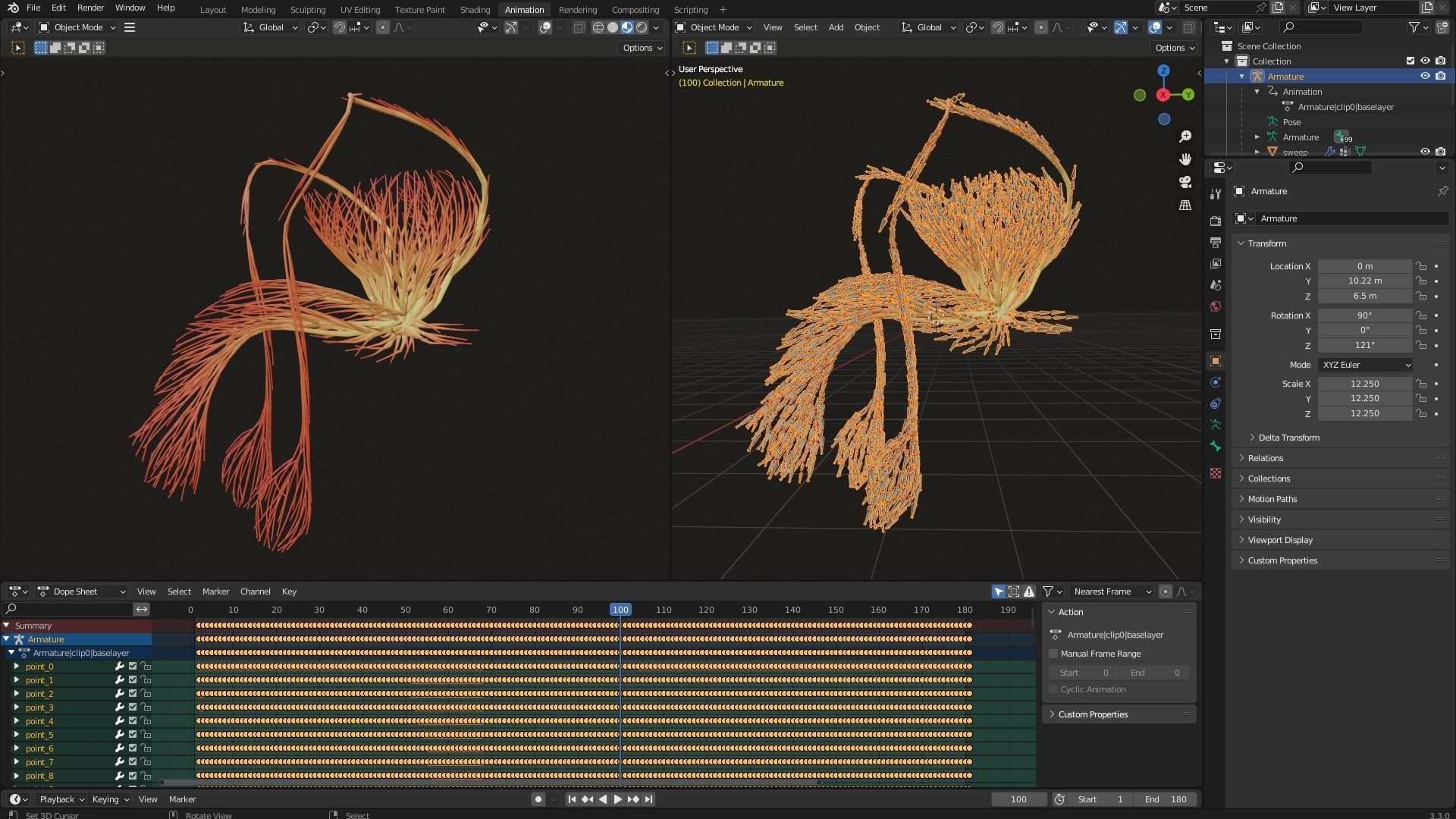
Task: Open the World properties tab
Action: tap(1216, 306)
